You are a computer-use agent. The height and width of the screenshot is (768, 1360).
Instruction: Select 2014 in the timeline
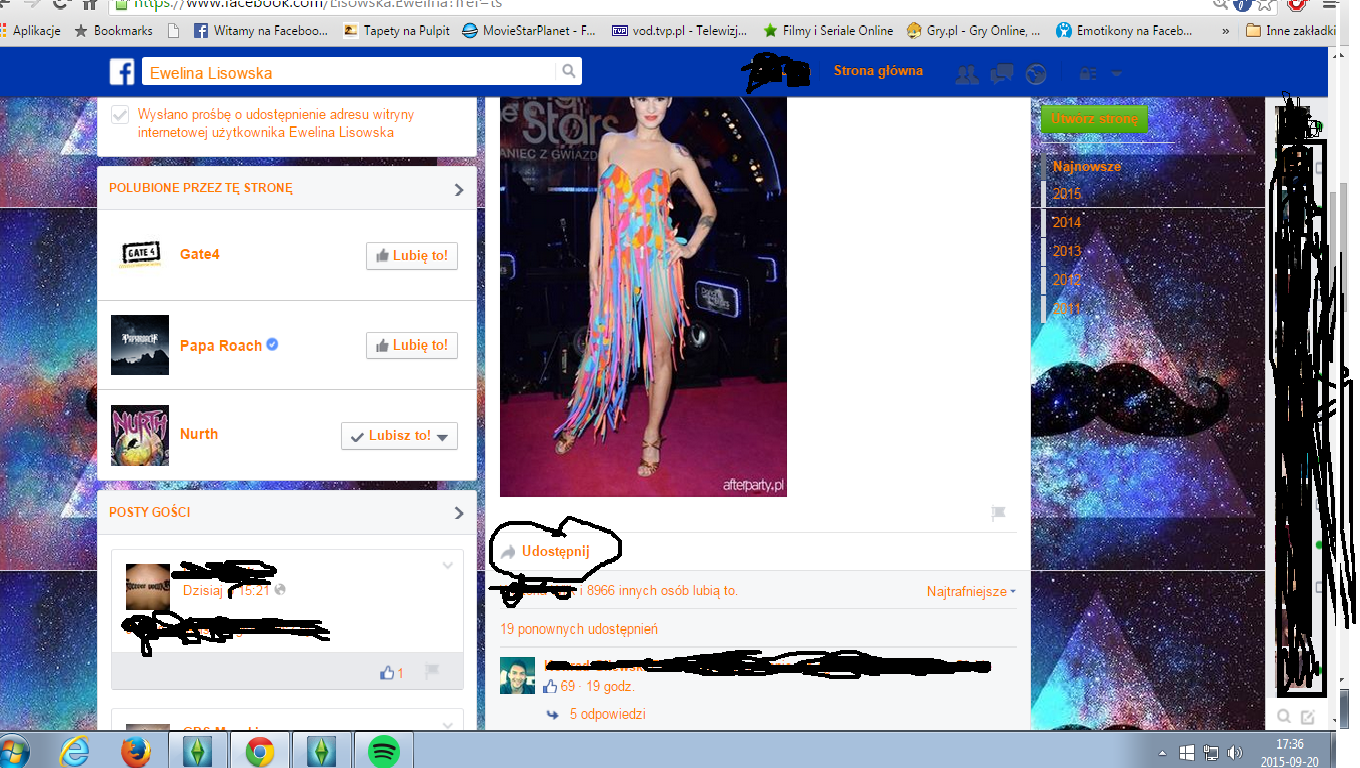click(1067, 223)
